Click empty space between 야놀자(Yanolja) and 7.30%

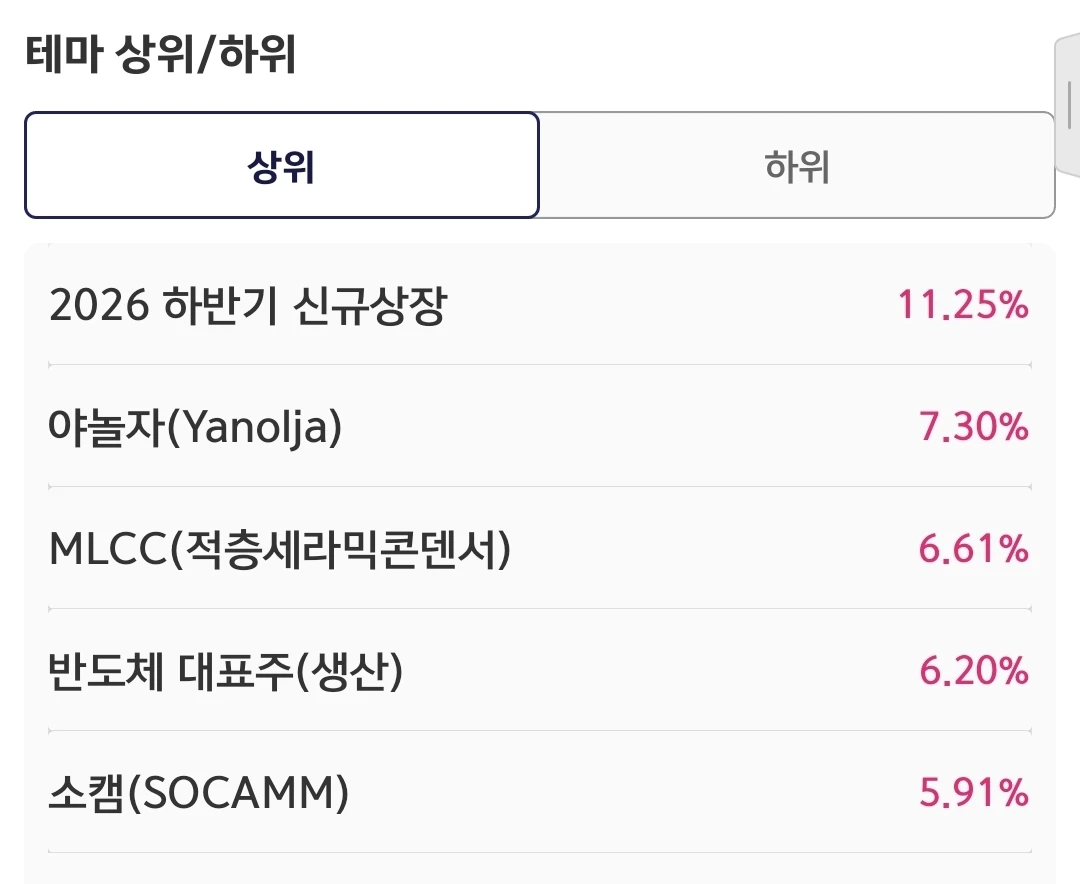coord(630,426)
